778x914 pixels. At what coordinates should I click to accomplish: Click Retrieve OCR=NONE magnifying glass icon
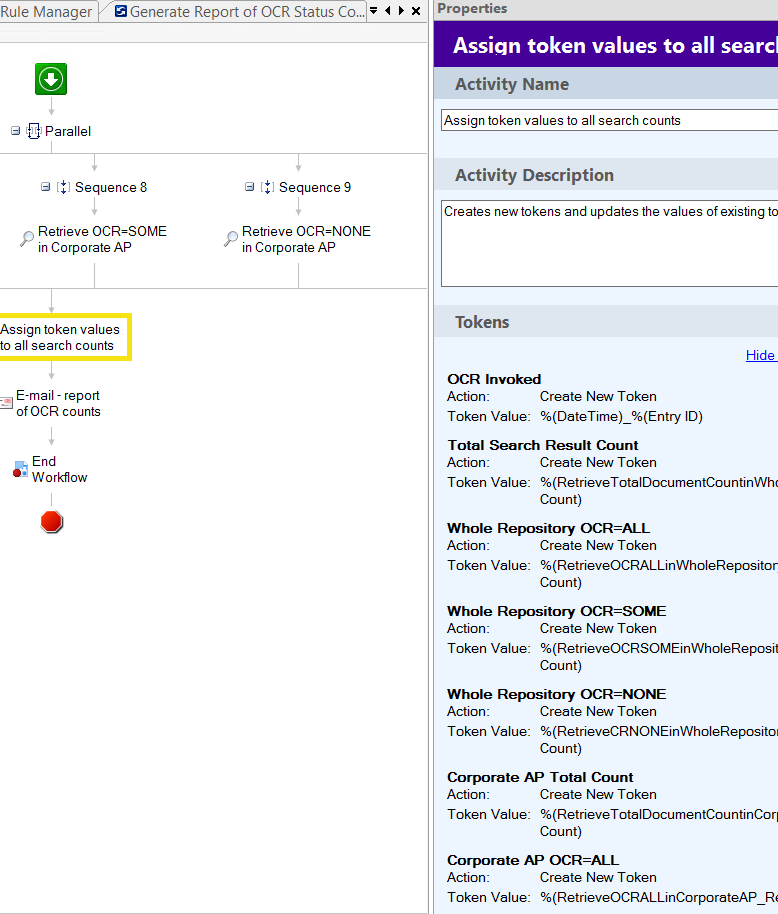[231, 239]
